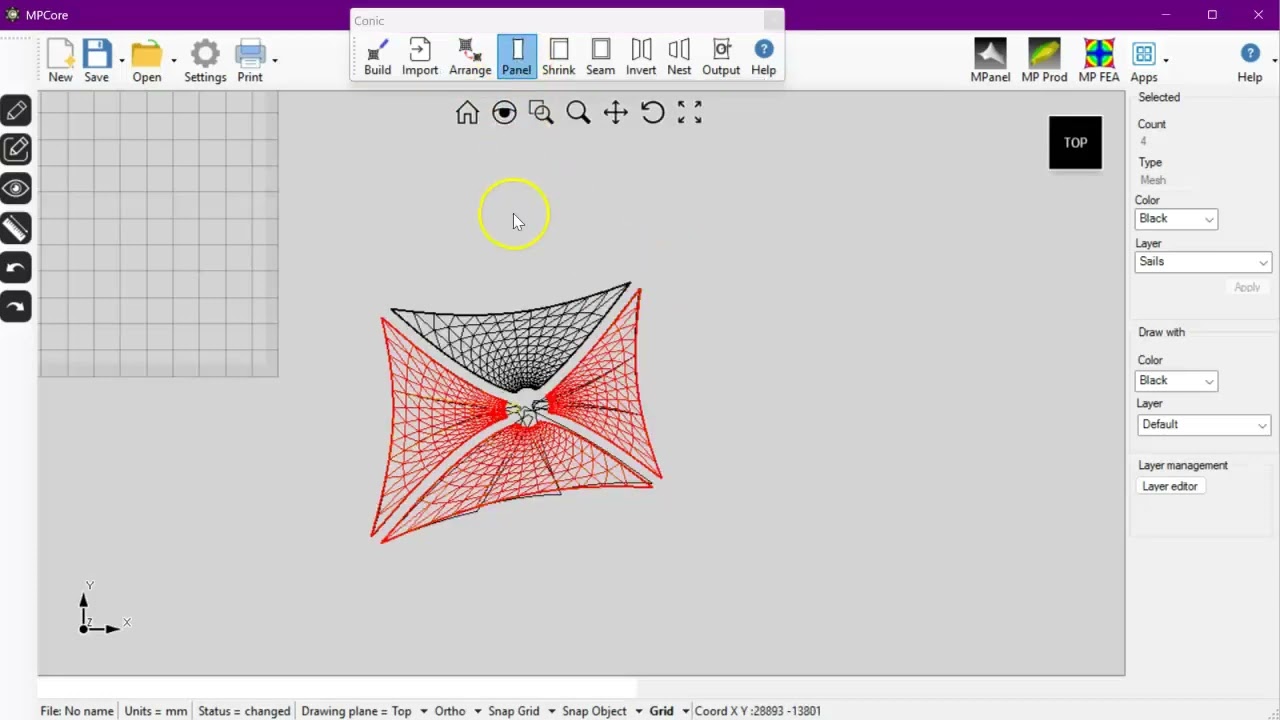
Task: Select the zoom window magnifier icon
Action: (x=541, y=113)
